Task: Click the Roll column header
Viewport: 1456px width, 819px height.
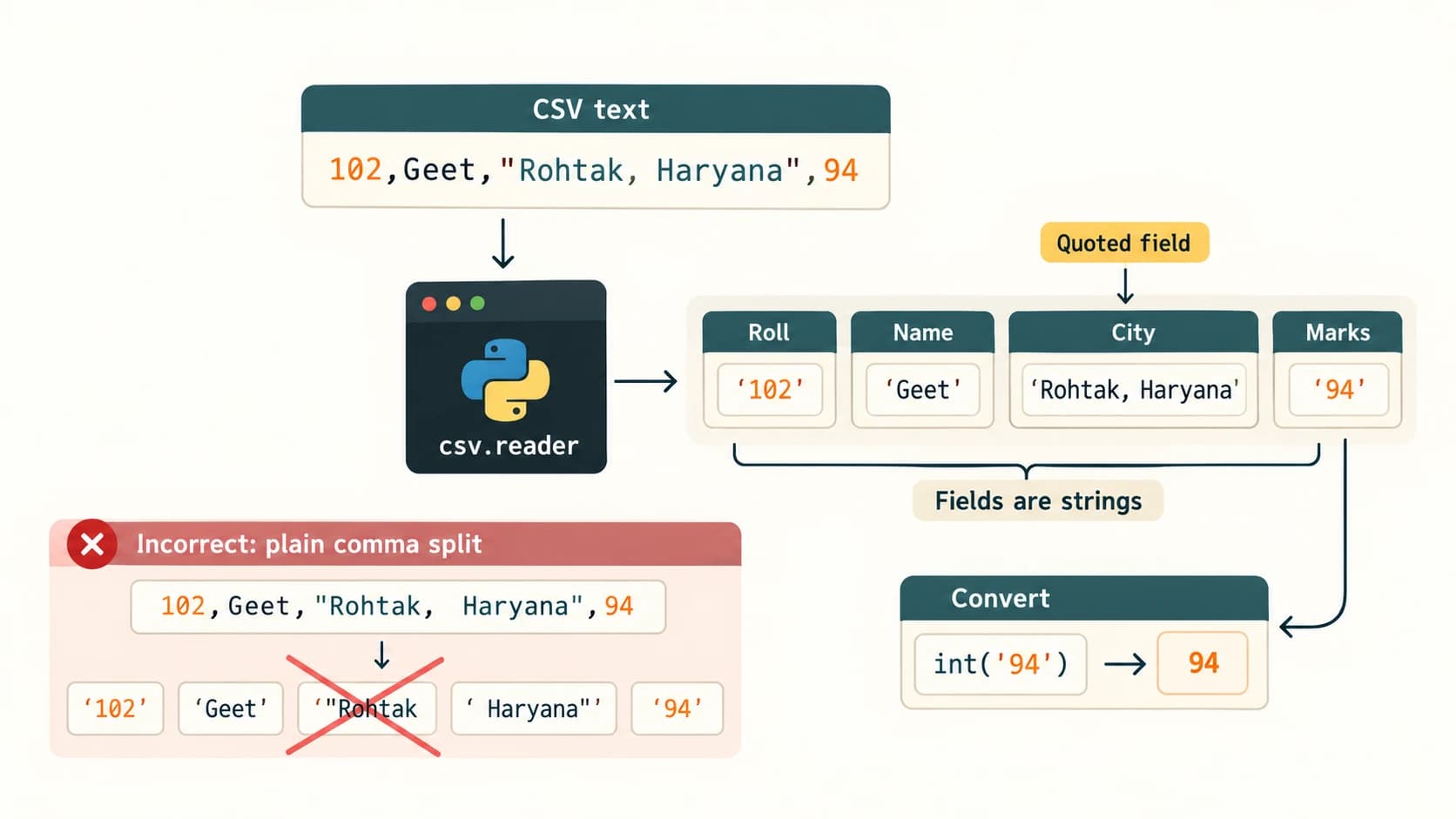Action: (x=769, y=332)
